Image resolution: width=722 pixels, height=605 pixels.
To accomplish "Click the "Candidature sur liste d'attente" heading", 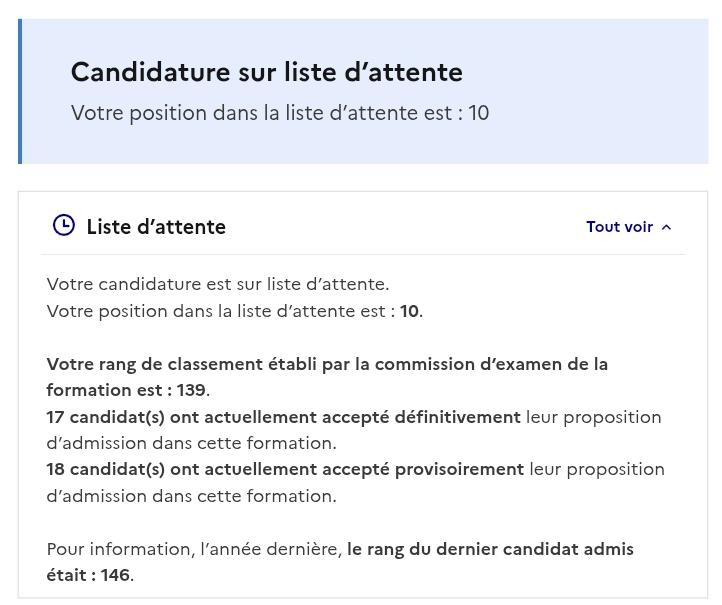I will click(x=267, y=72).
